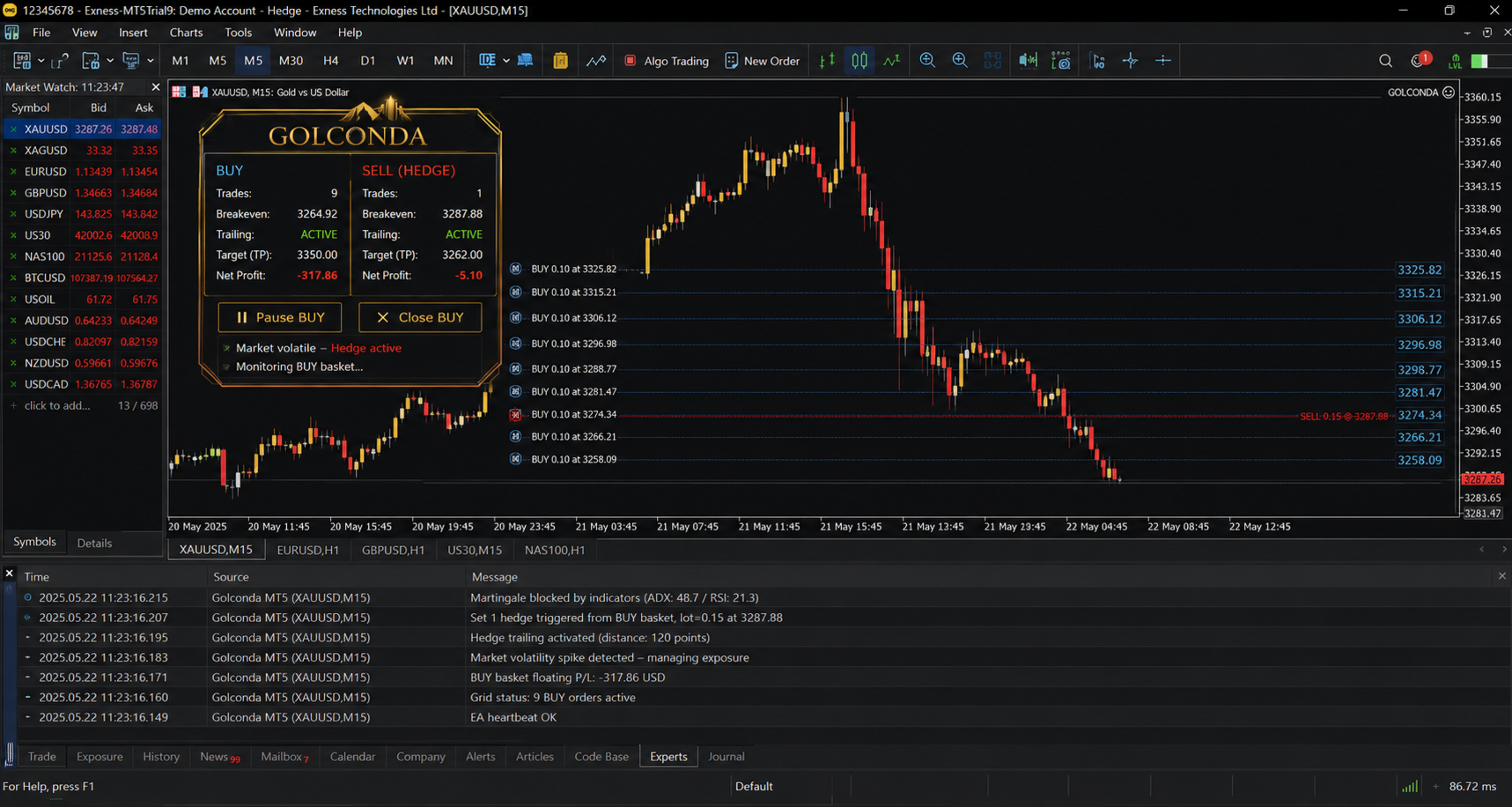This screenshot has height=807, width=1512.
Task: Click the marker for BUY 0.10 at 3306.12
Action: [516, 318]
